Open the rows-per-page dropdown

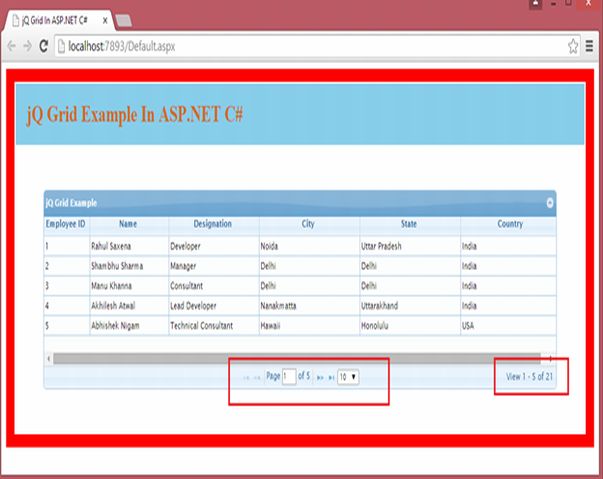pyautogui.click(x=348, y=377)
